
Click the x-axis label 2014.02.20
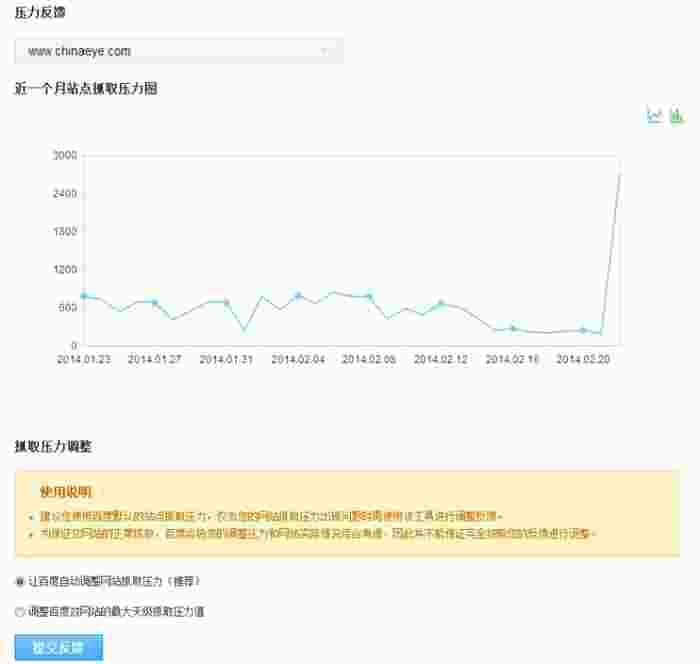click(x=583, y=359)
